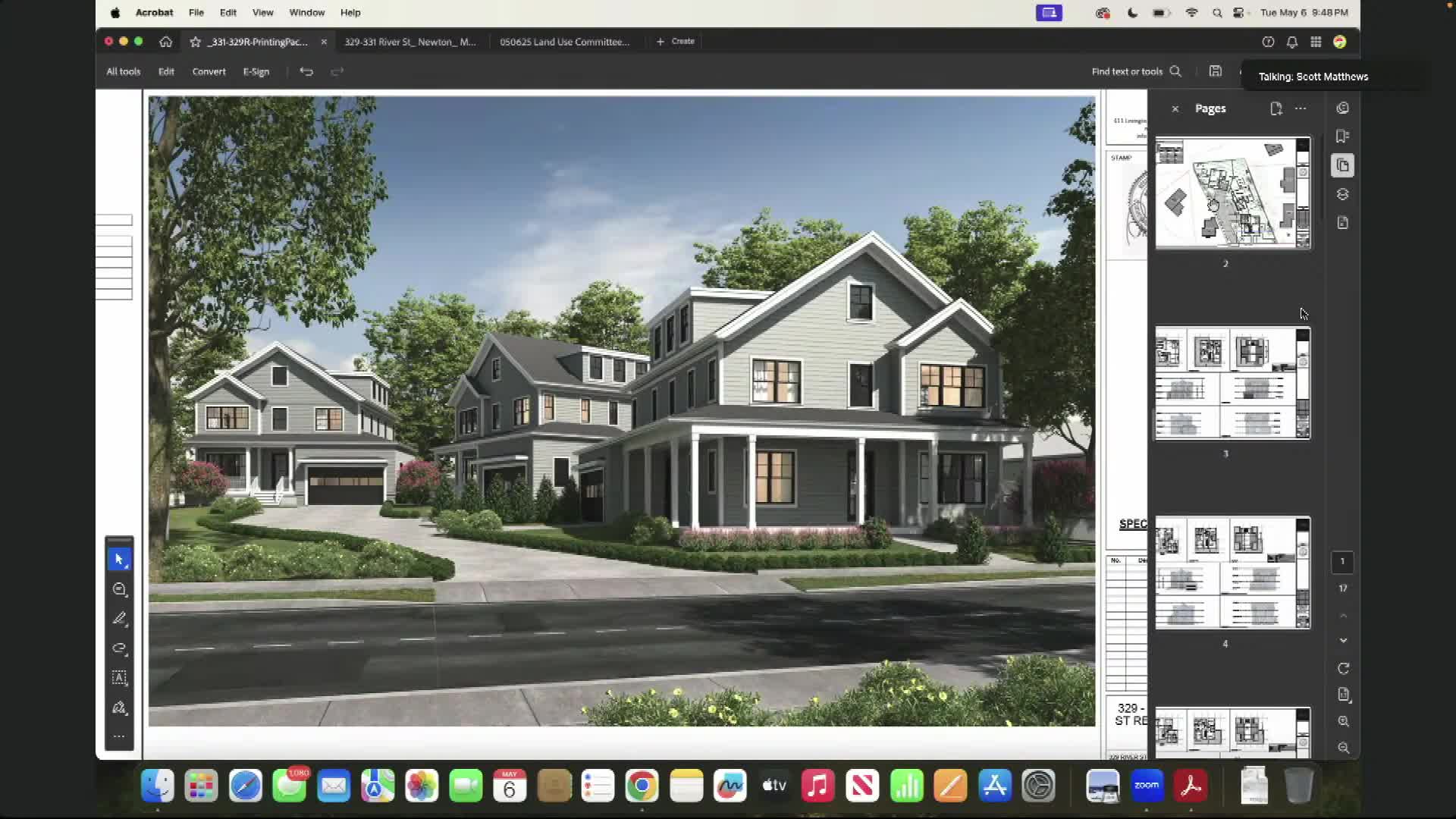This screenshot has width=1456, height=819.
Task: Go to next page chevron
Action: point(1343,641)
